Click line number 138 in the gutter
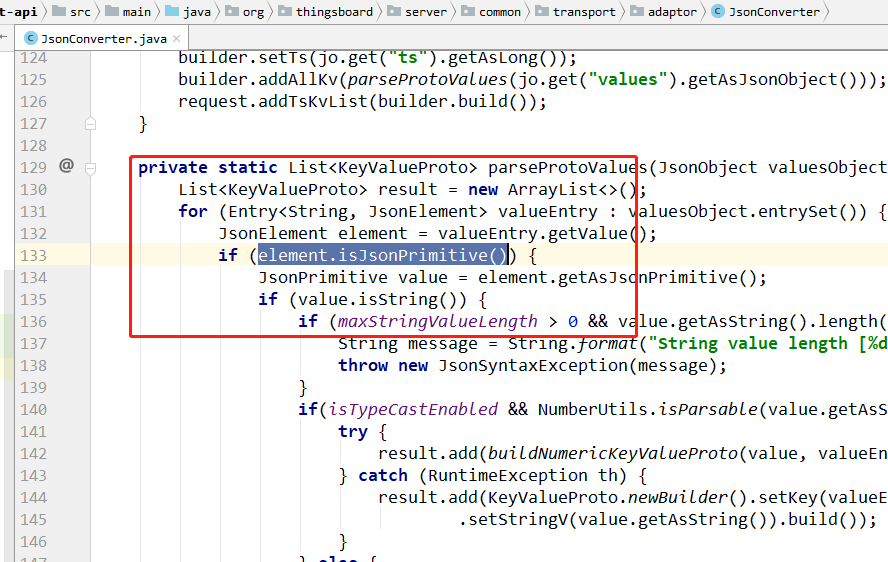Image resolution: width=888 pixels, height=562 pixels. point(33,365)
